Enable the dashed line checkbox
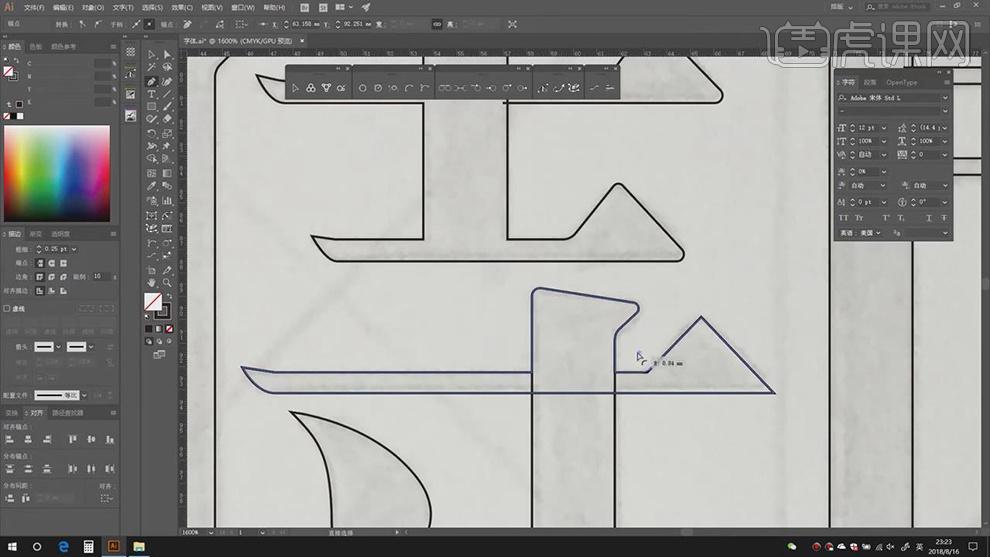 click(x=7, y=309)
